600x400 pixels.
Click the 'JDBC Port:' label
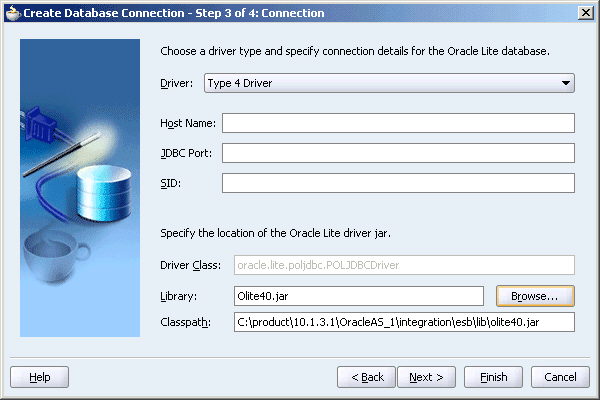point(186,153)
